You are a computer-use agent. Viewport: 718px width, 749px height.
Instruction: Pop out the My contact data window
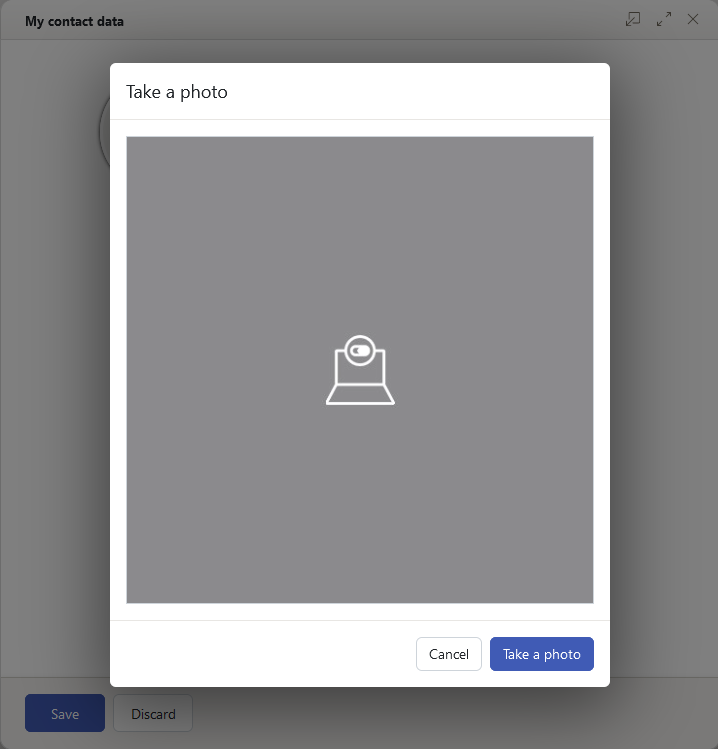pos(633,19)
